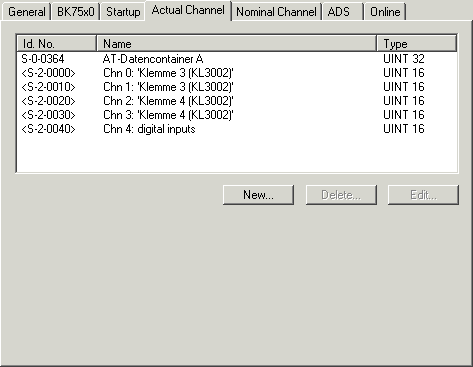Click the Edit... button
The height and width of the screenshot is (367, 473).
point(423,195)
